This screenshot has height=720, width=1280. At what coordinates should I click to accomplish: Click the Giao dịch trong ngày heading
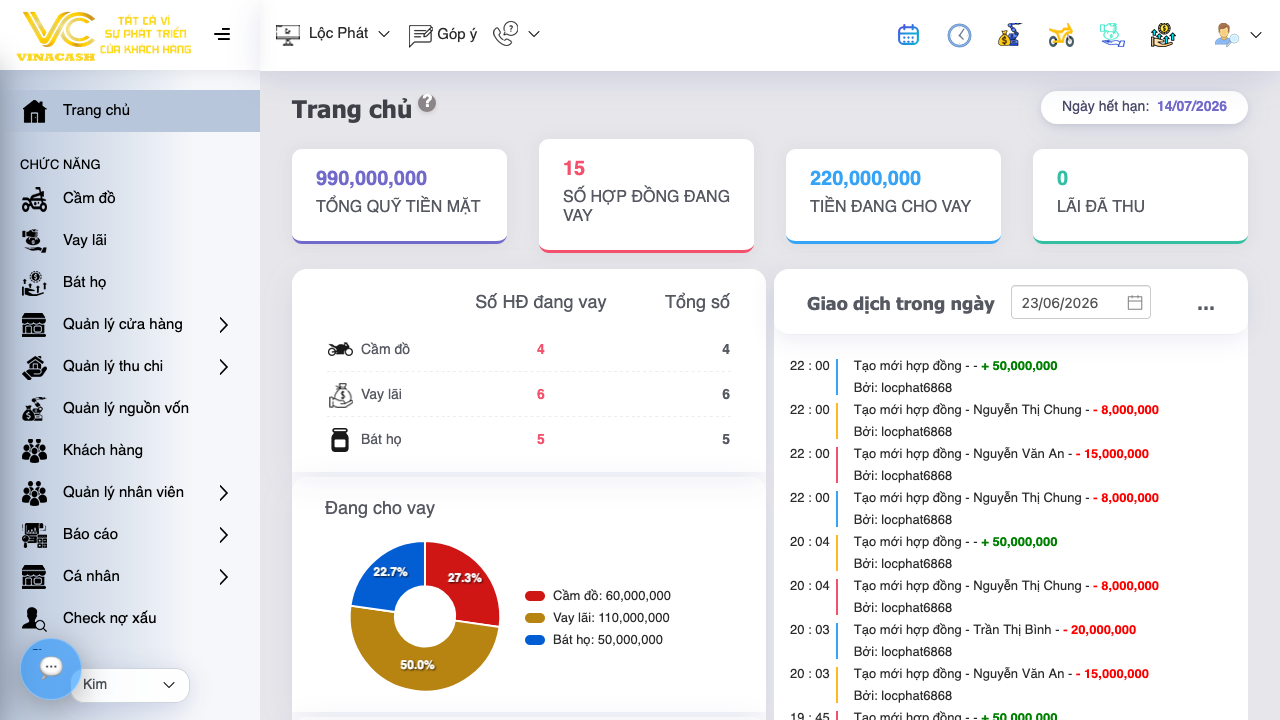pos(901,304)
